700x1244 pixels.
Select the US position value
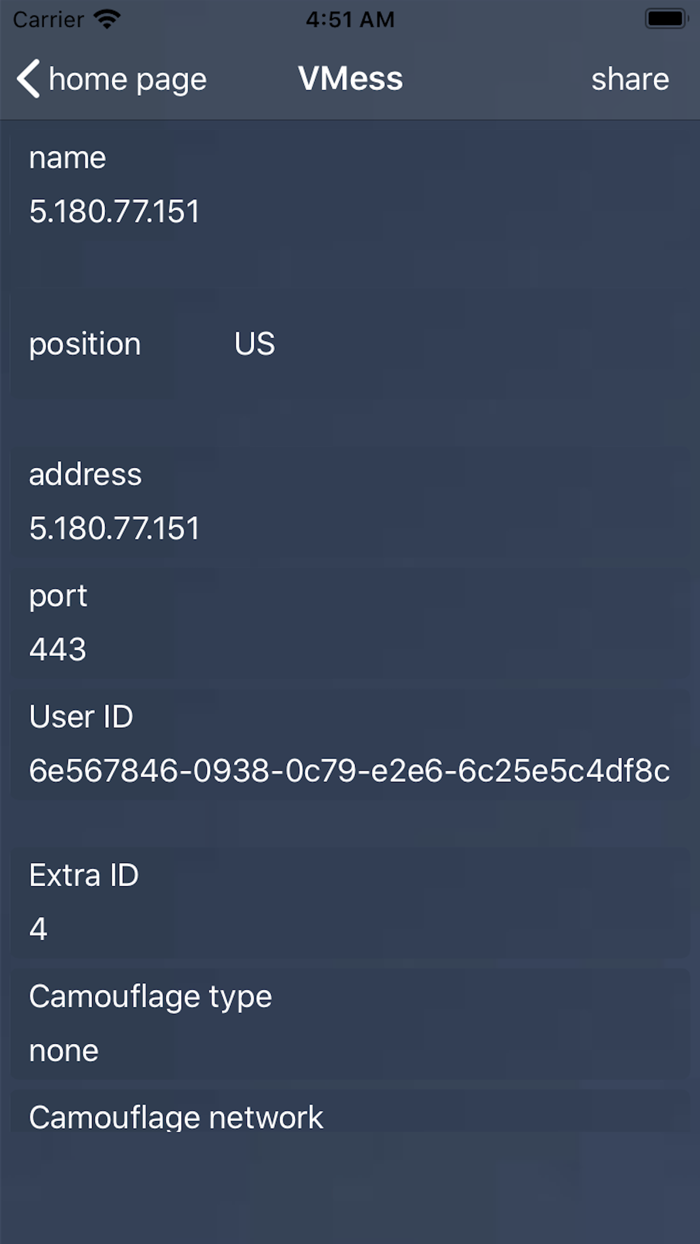(x=254, y=344)
